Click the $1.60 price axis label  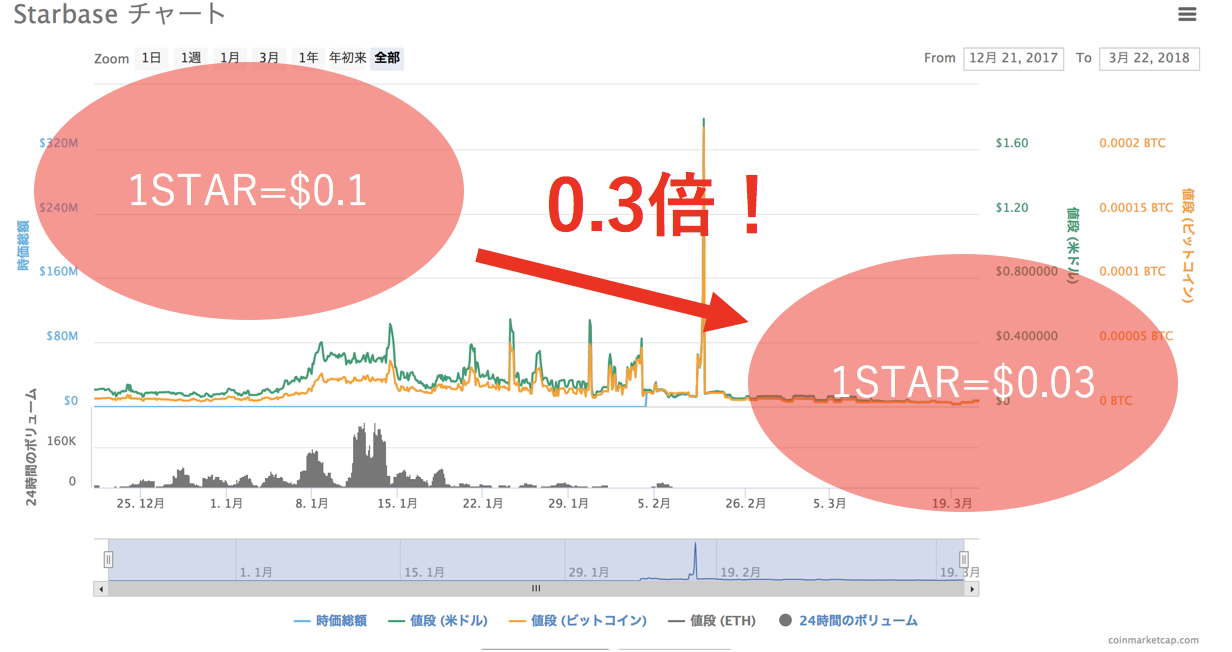tap(1012, 143)
